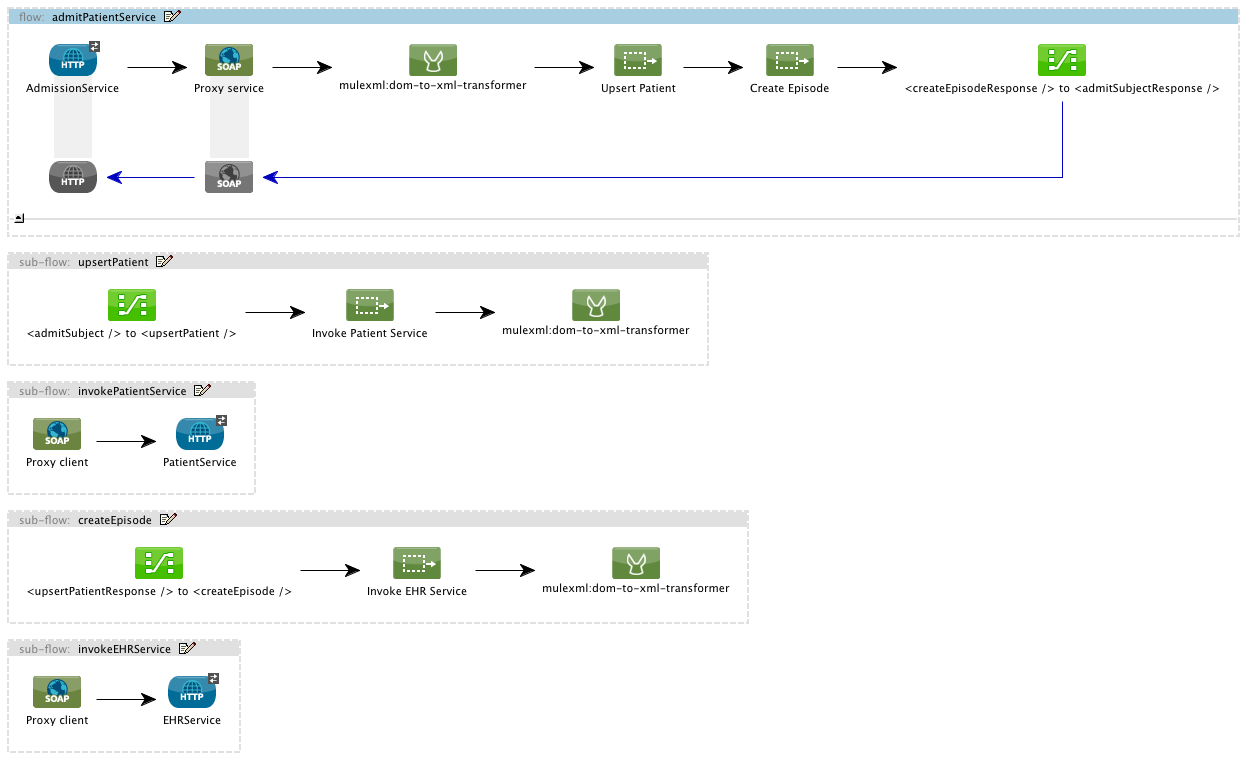This screenshot has height=760, width=1247.
Task: Select the AdmissionService HTTP endpoint icon
Action: click(71, 59)
